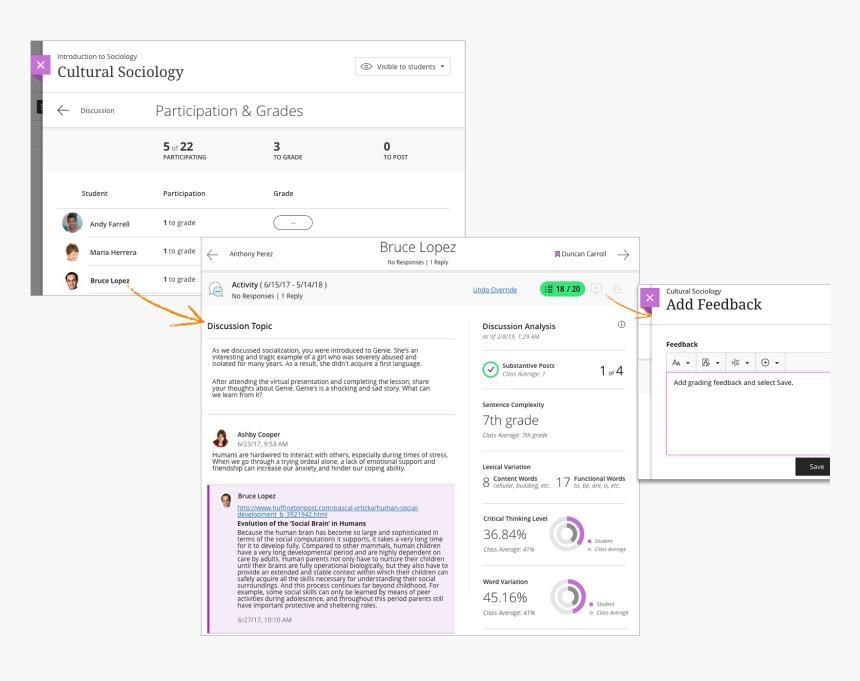Go to previous student Anthony Perez arrow
Image resolution: width=860 pixels, height=681 pixels.
click(213, 254)
